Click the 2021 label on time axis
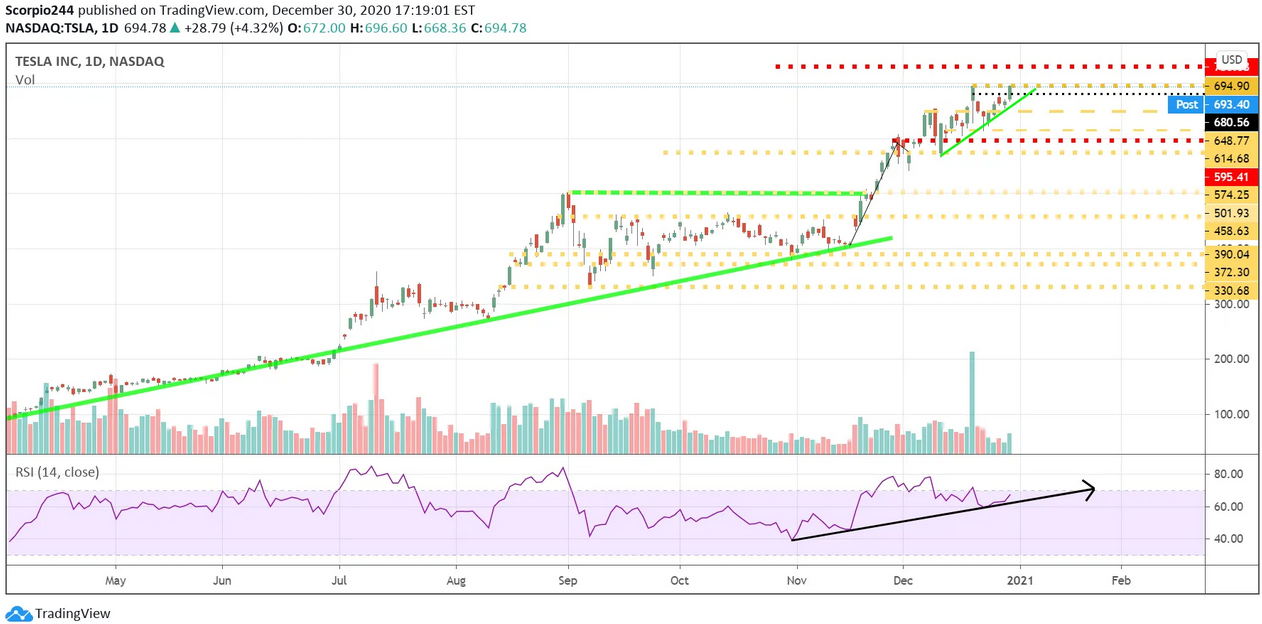Image resolution: width=1262 pixels, height=624 pixels. [x=1020, y=579]
